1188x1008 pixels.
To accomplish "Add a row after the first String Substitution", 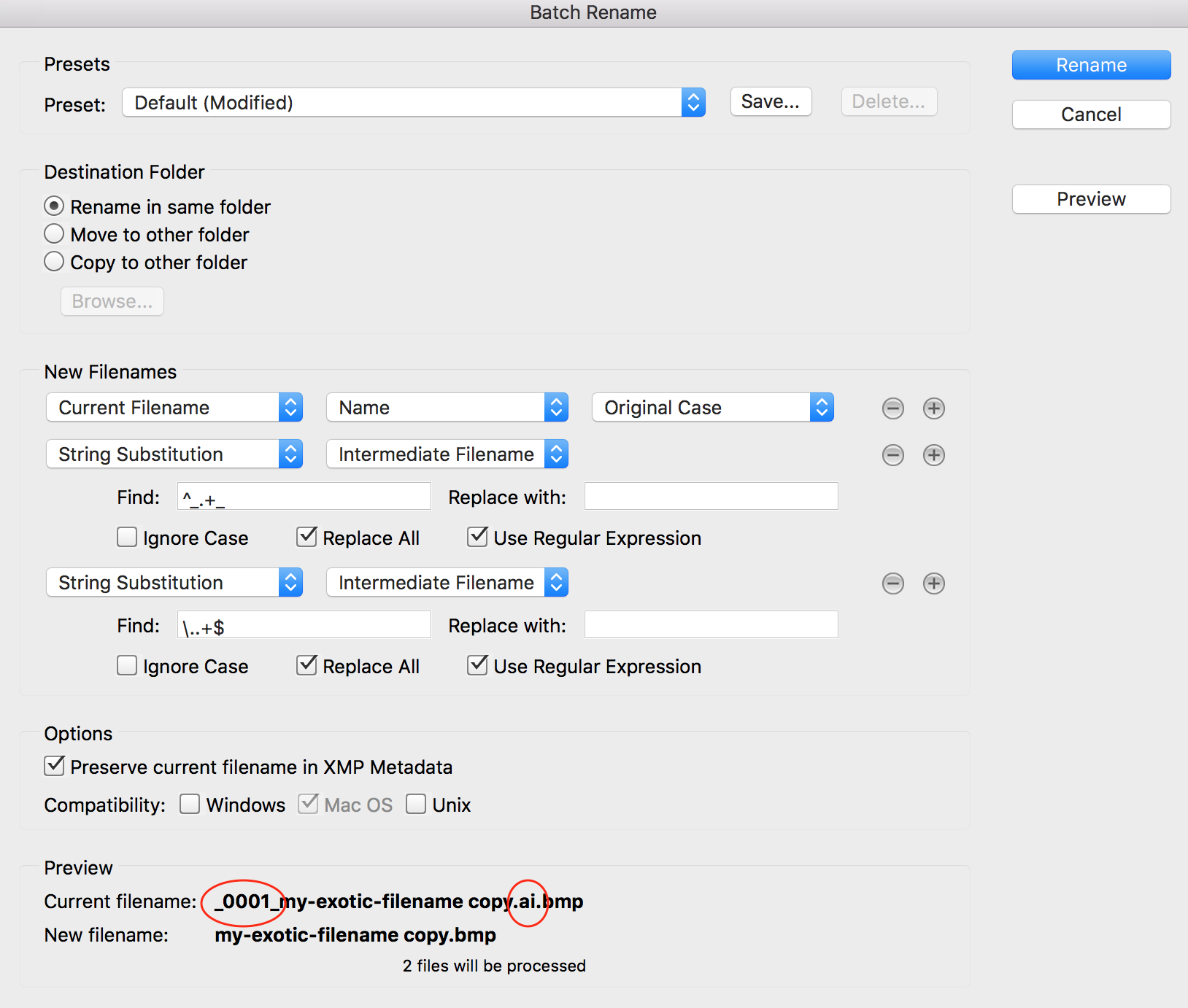I will point(933,455).
